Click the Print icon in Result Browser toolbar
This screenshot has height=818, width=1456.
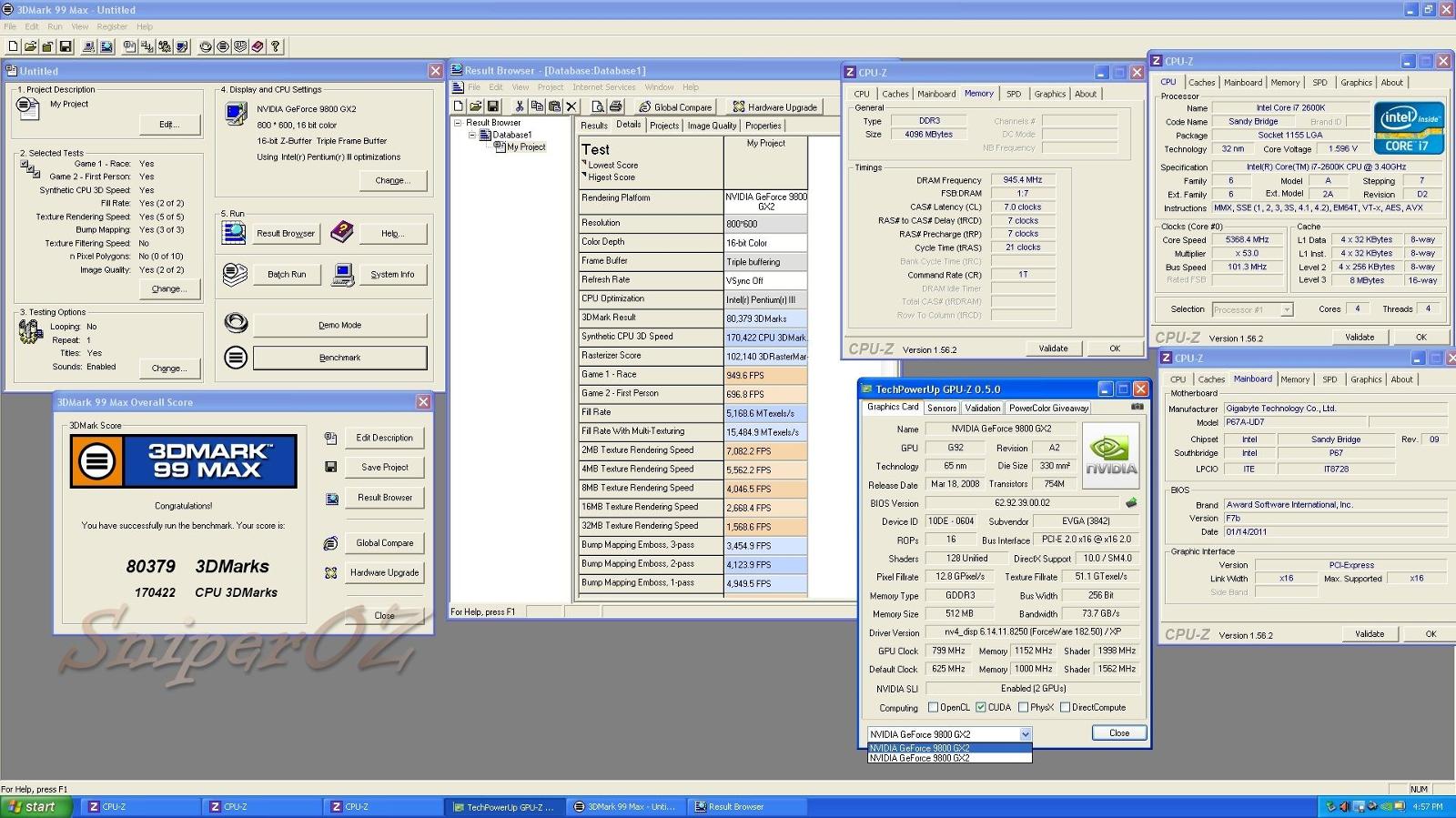click(615, 106)
